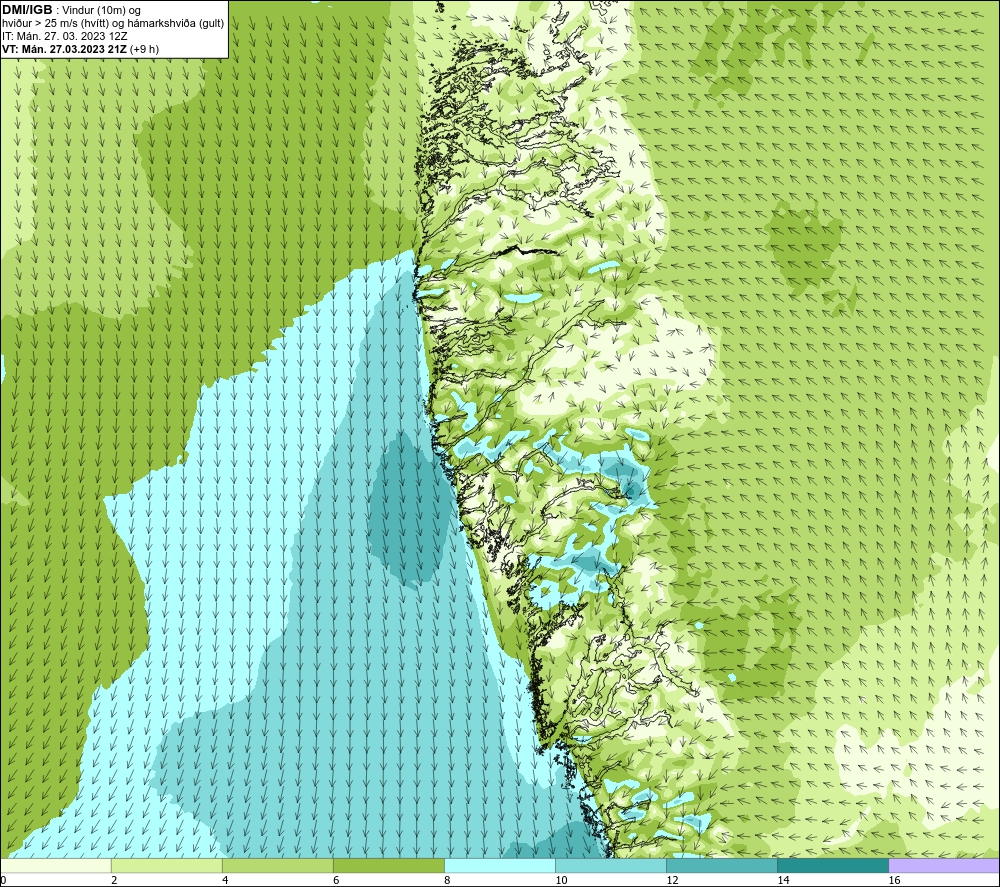
Task: Click the 'IT: Mán. 27. 03. 2023 12Z' line
Action: click(64, 36)
